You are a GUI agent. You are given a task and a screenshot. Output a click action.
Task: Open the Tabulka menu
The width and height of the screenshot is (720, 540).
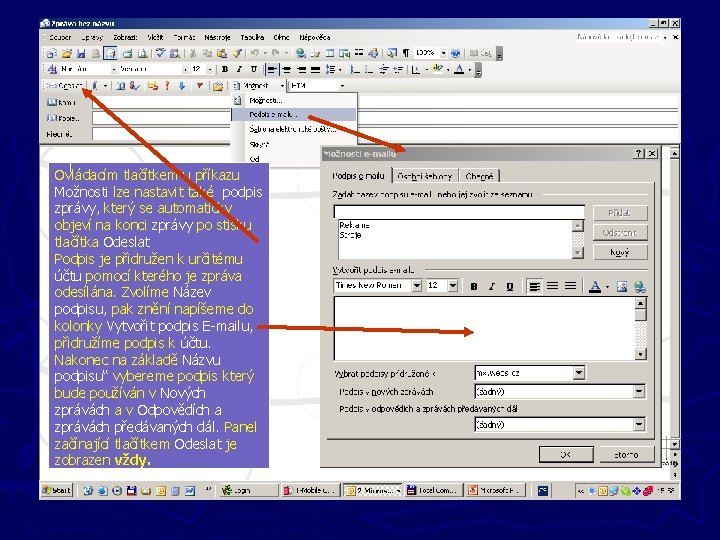click(x=252, y=38)
